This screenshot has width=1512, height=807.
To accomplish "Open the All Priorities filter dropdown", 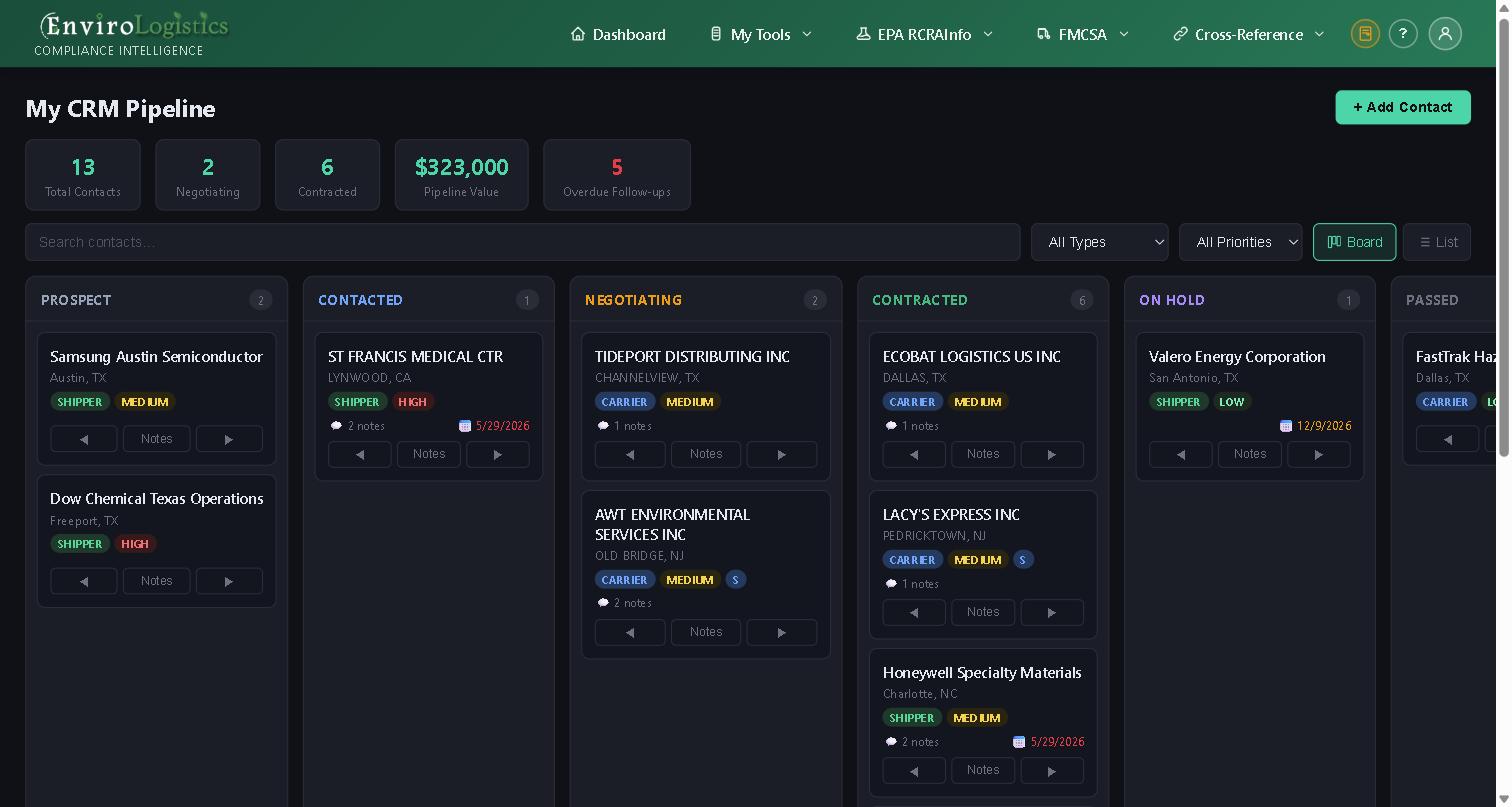I will click(x=1241, y=242).
